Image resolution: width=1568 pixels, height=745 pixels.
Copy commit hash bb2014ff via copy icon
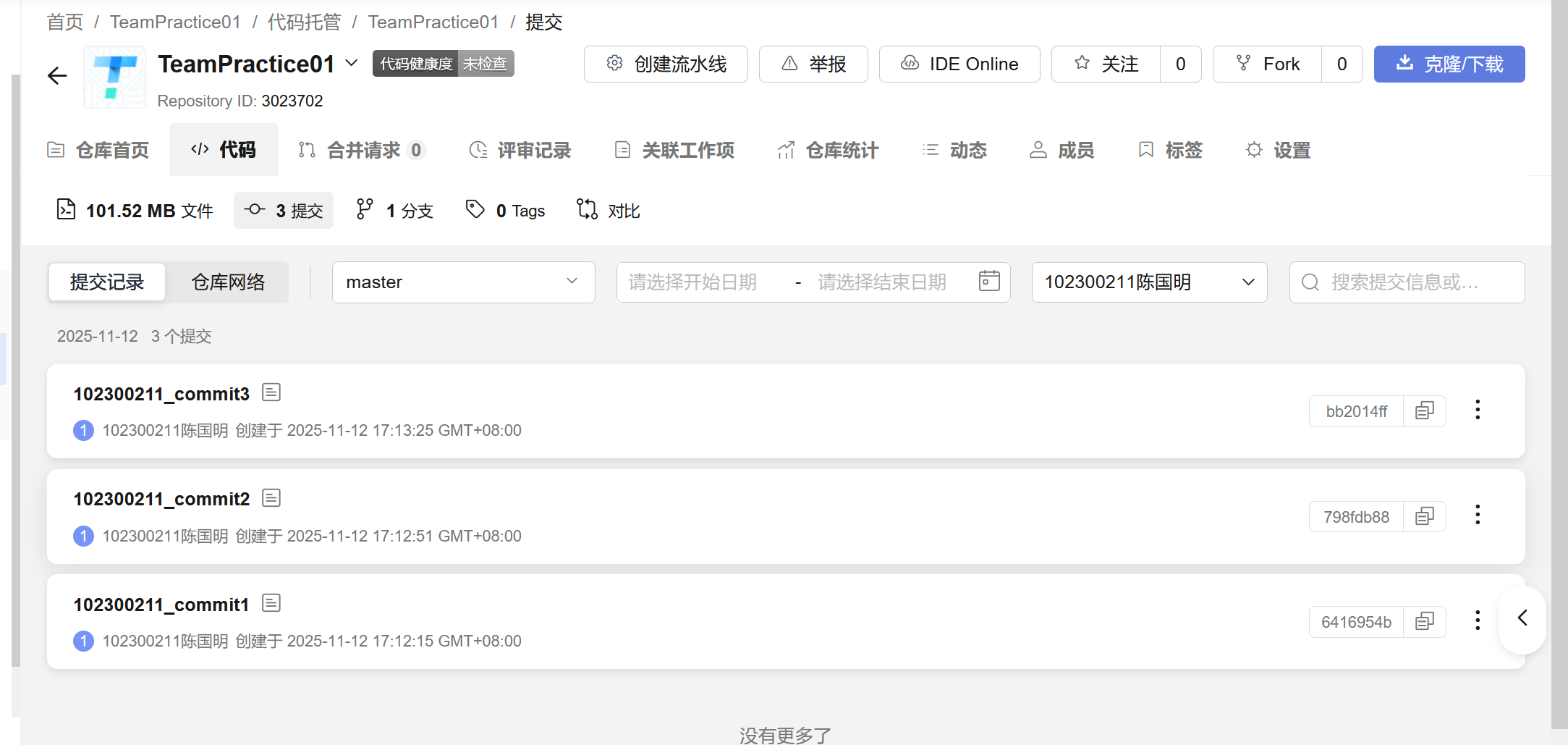pyautogui.click(x=1424, y=411)
